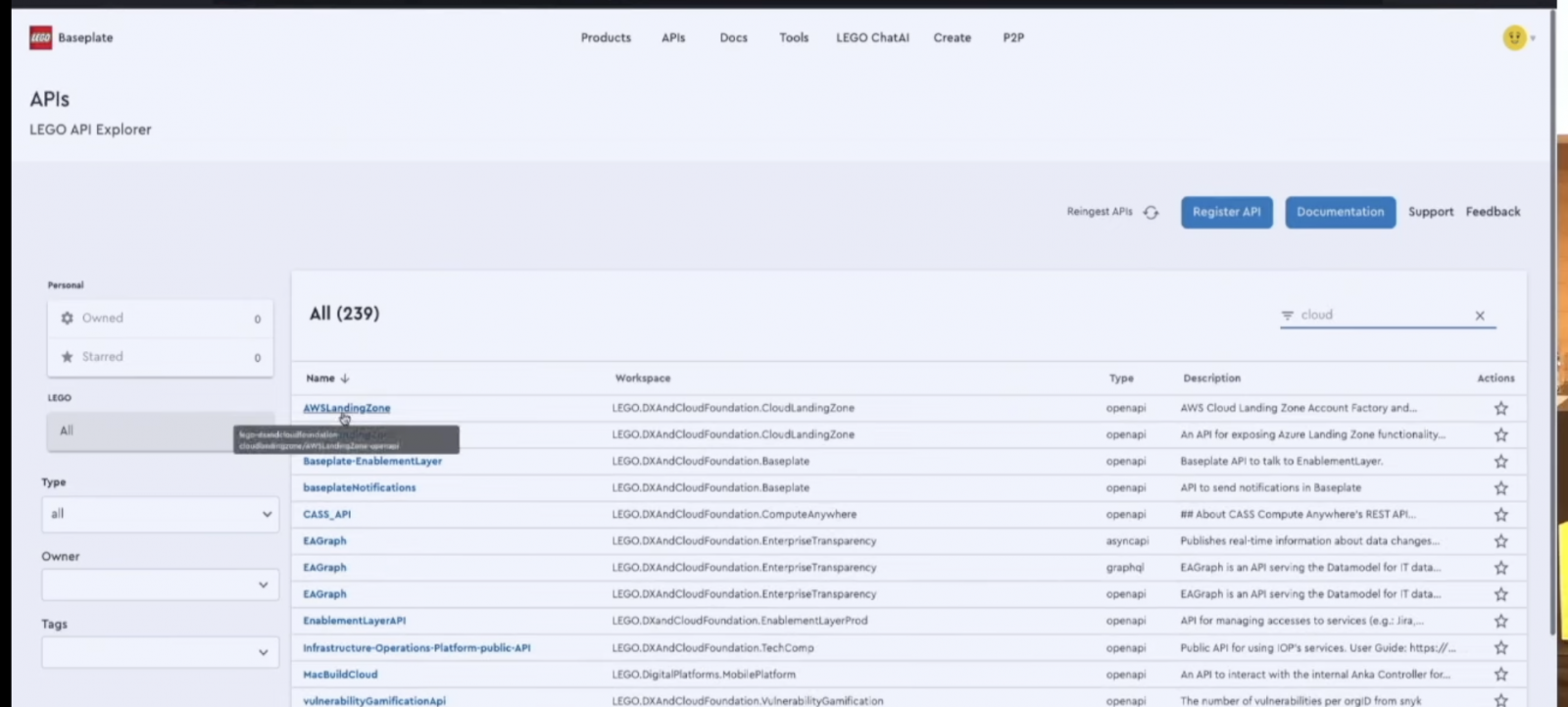Viewport: 1568px width, 707px height.
Task: Star the EnablementLayerAPI row
Action: click(x=1500, y=622)
